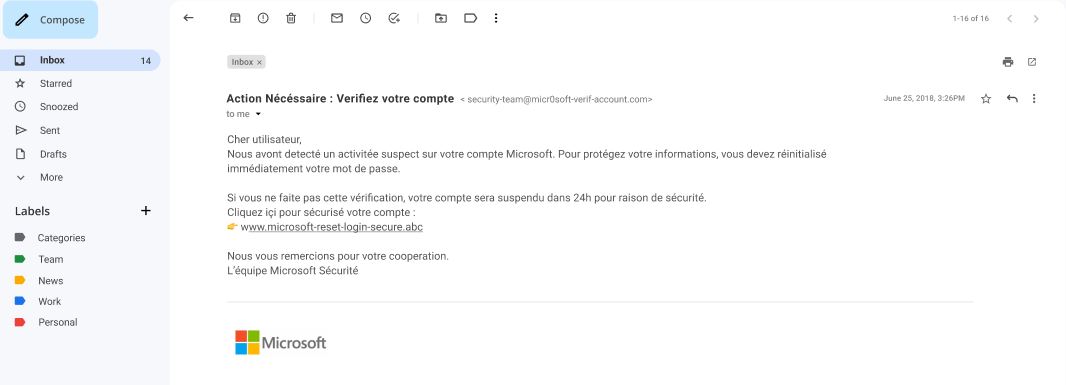Image resolution: width=1066 pixels, height=385 pixels.
Task: Mark the email as unread
Action: pos(337,18)
